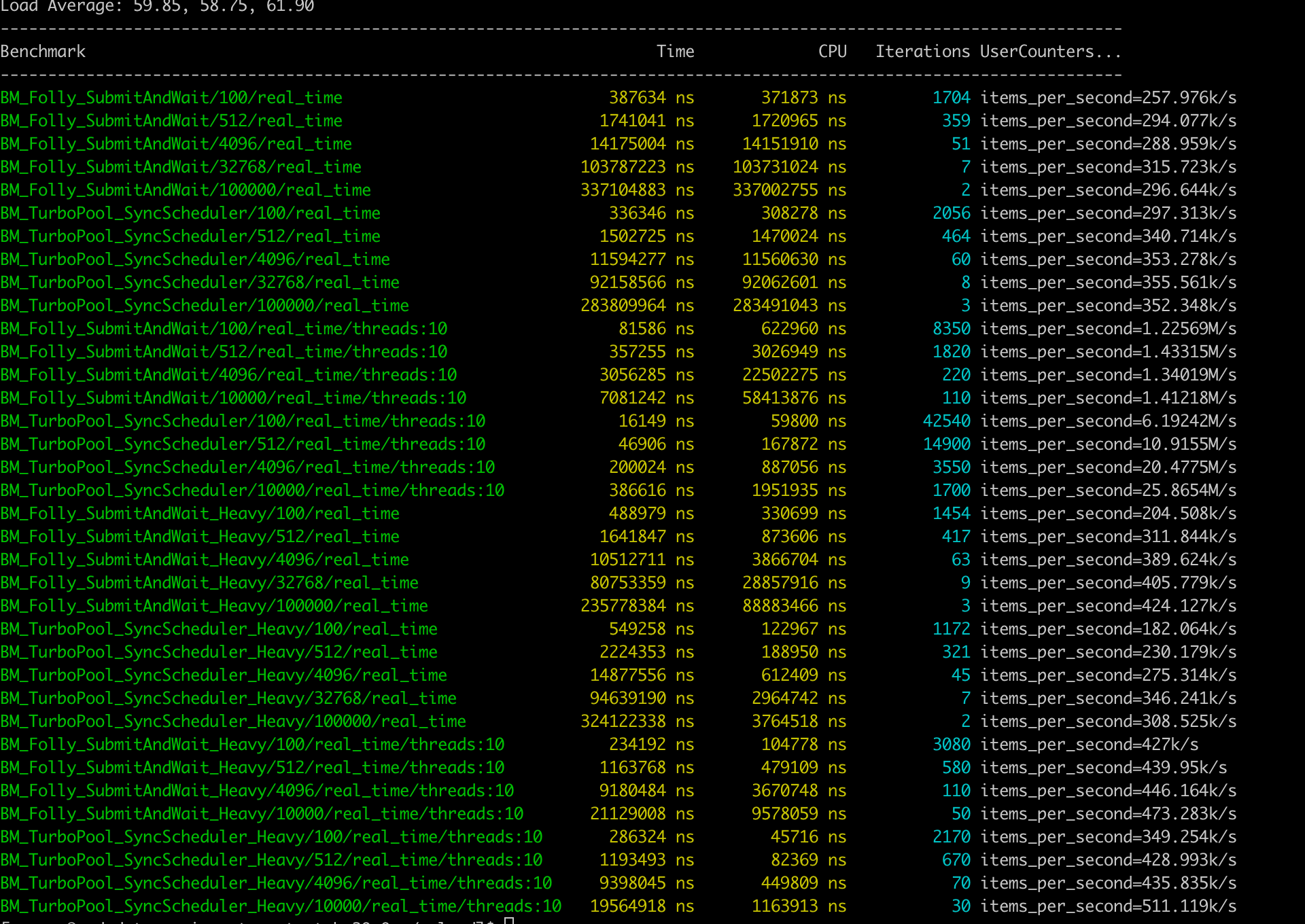Click the CPU column header
The width and height of the screenshot is (1305, 924).
point(833,52)
